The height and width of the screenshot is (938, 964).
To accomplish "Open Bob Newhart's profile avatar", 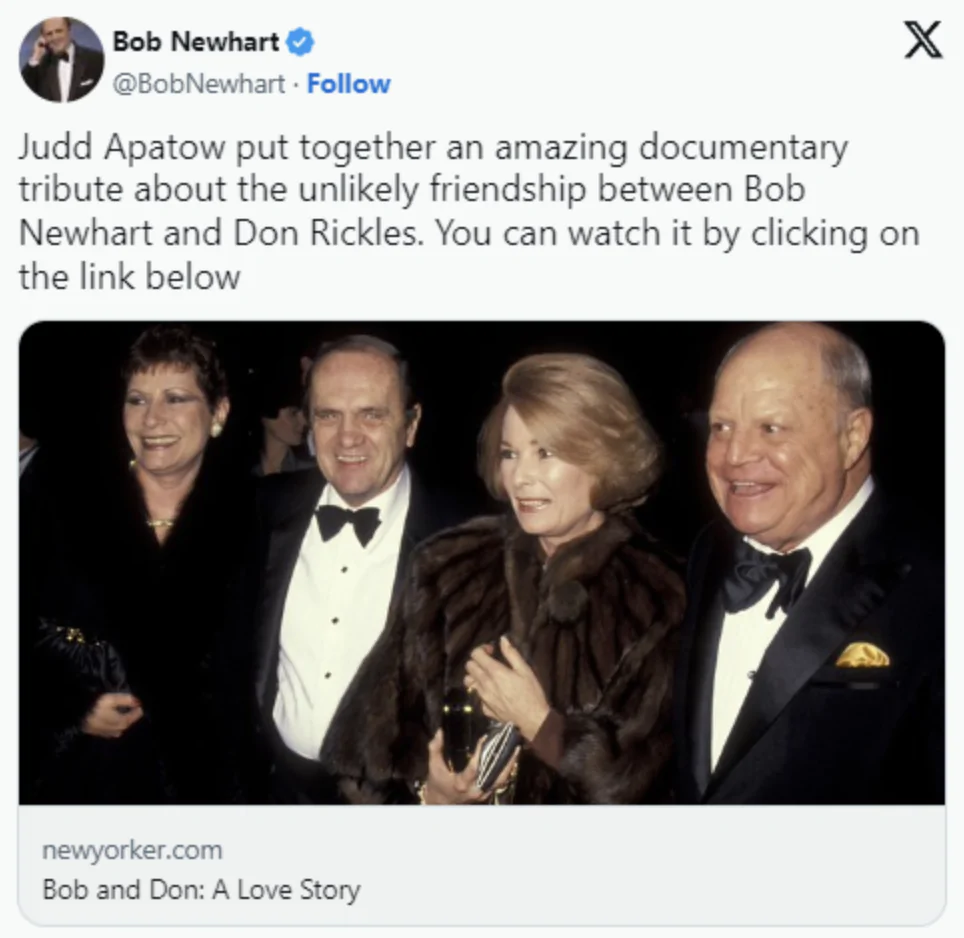I will coord(61,60).
